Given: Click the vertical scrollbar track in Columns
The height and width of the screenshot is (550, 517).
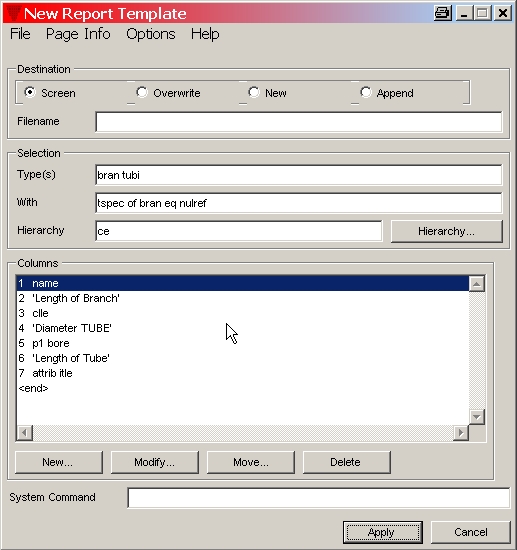Looking at the screenshot, I should tap(477, 350).
